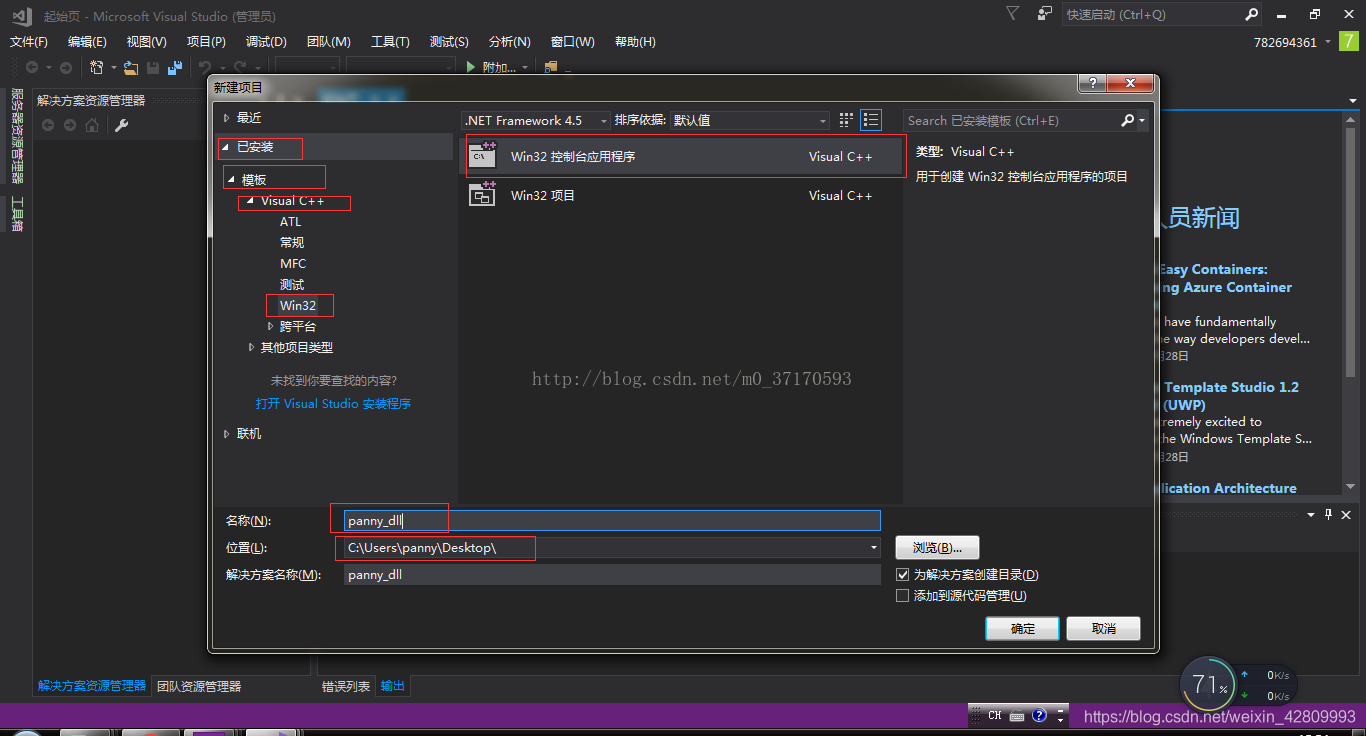Switch to 错误列表 tab

coord(346,686)
